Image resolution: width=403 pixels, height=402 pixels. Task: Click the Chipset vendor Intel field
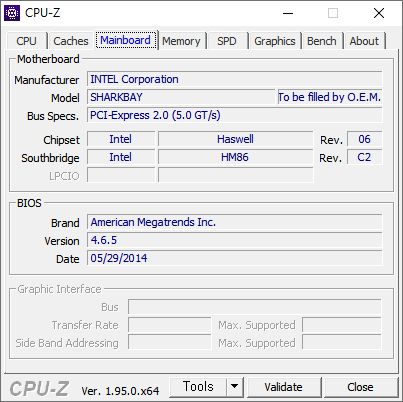(121, 139)
